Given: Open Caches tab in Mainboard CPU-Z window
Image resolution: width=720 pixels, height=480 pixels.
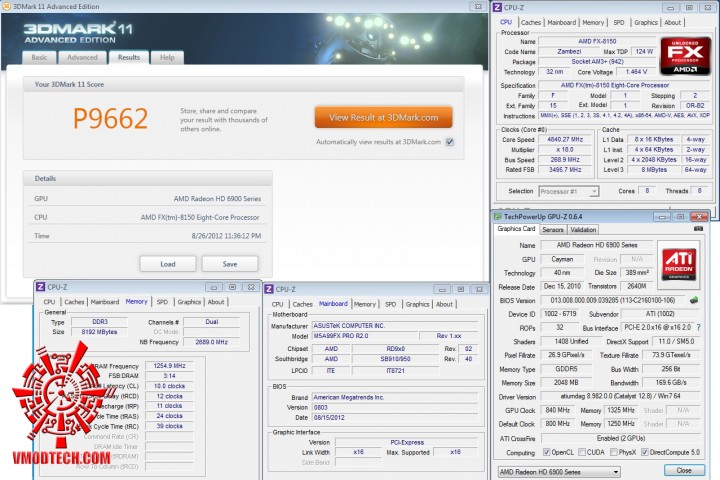Looking at the screenshot, I should click(x=303, y=304).
